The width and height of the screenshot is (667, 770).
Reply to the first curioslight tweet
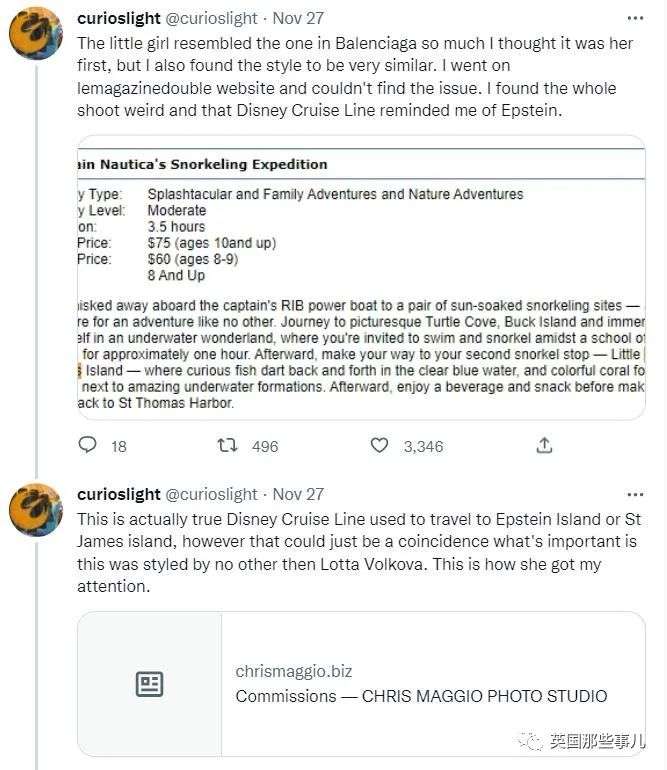pyautogui.click(x=88, y=445)
